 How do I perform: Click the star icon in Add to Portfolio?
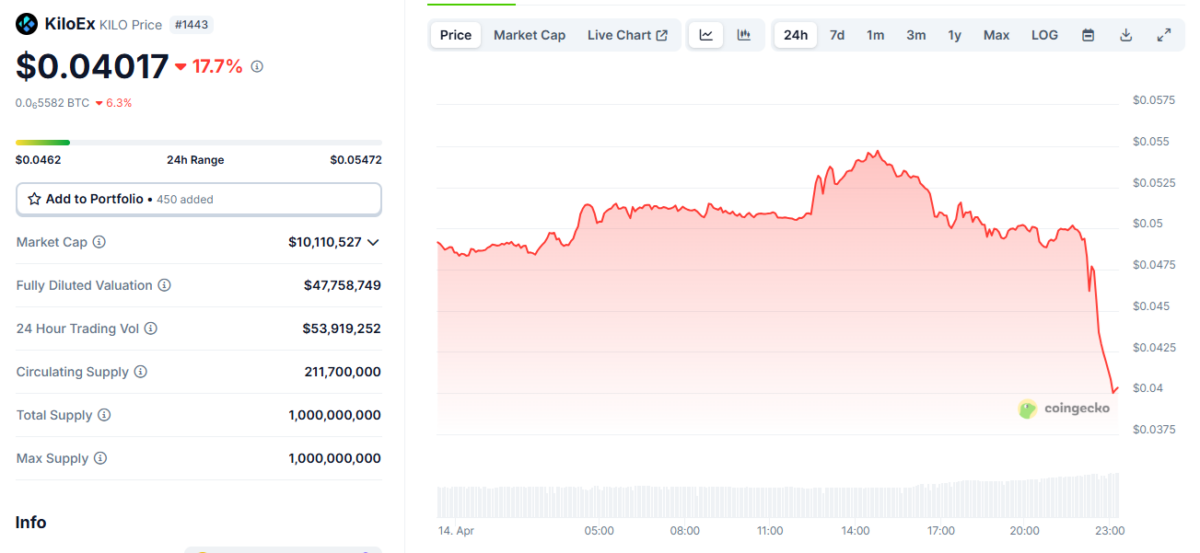pos(34,199)
